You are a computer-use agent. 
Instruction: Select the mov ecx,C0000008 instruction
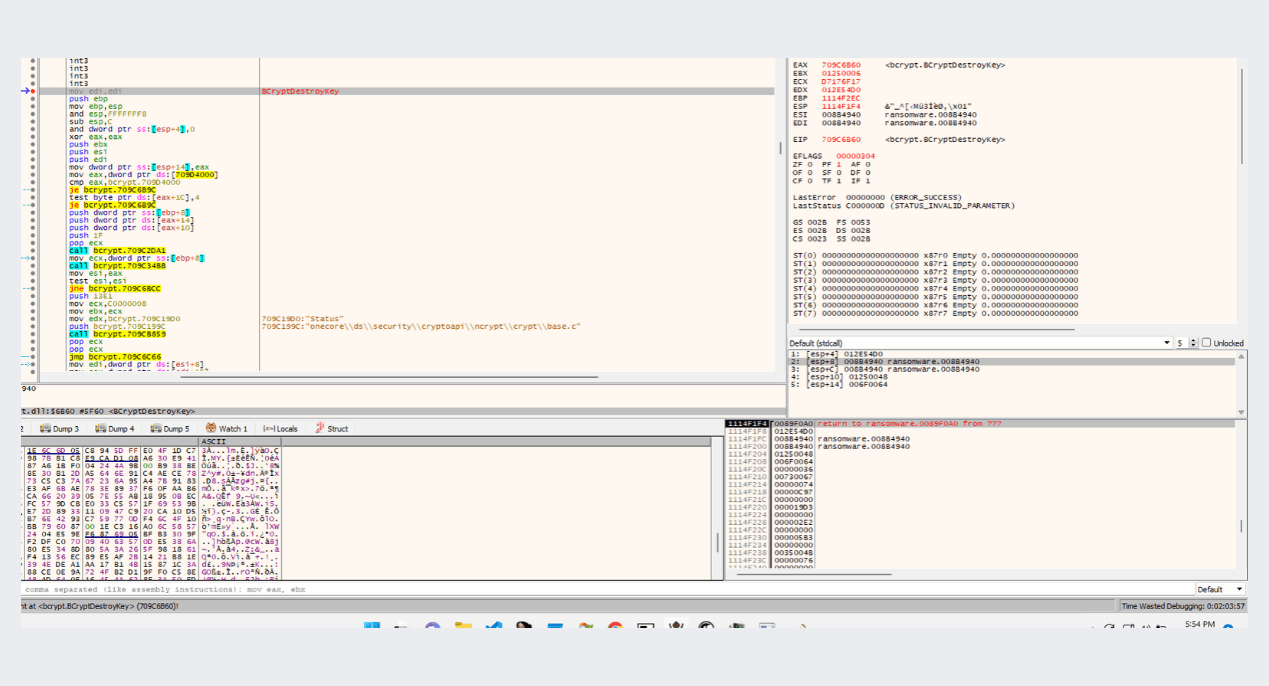pos(107,303)
